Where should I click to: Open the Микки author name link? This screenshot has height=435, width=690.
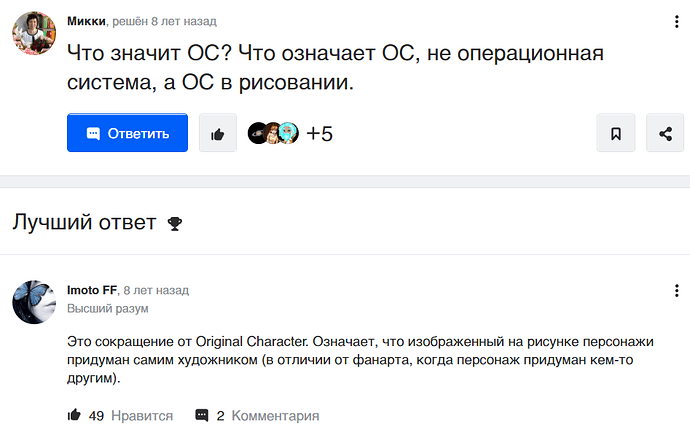(x=87, y=21)
